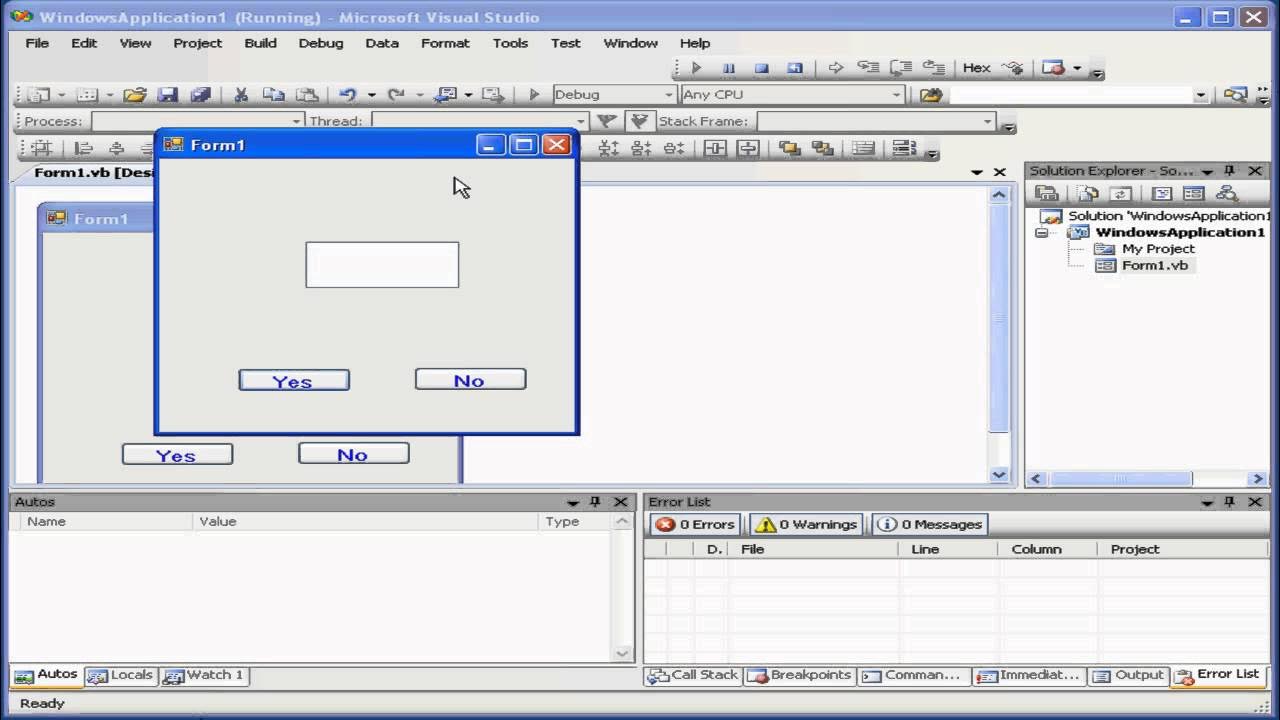1280x720 pixels.
Task: Click No button in the designer form
Action: pyautogui.click(x=353, y=454)
